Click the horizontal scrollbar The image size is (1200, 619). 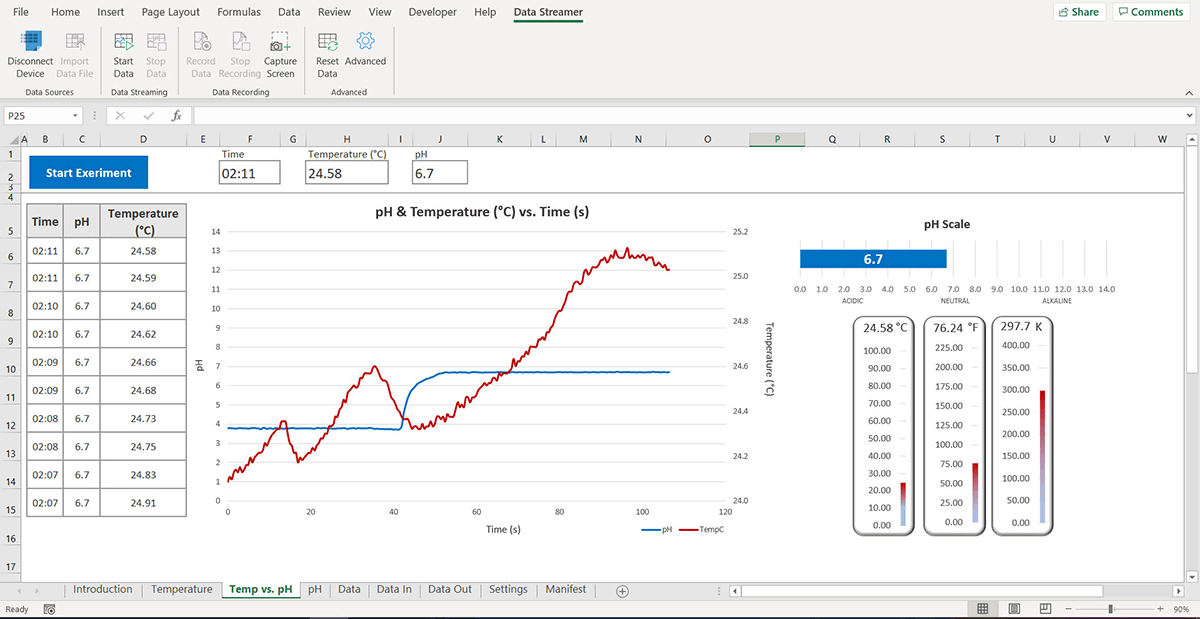925,591
